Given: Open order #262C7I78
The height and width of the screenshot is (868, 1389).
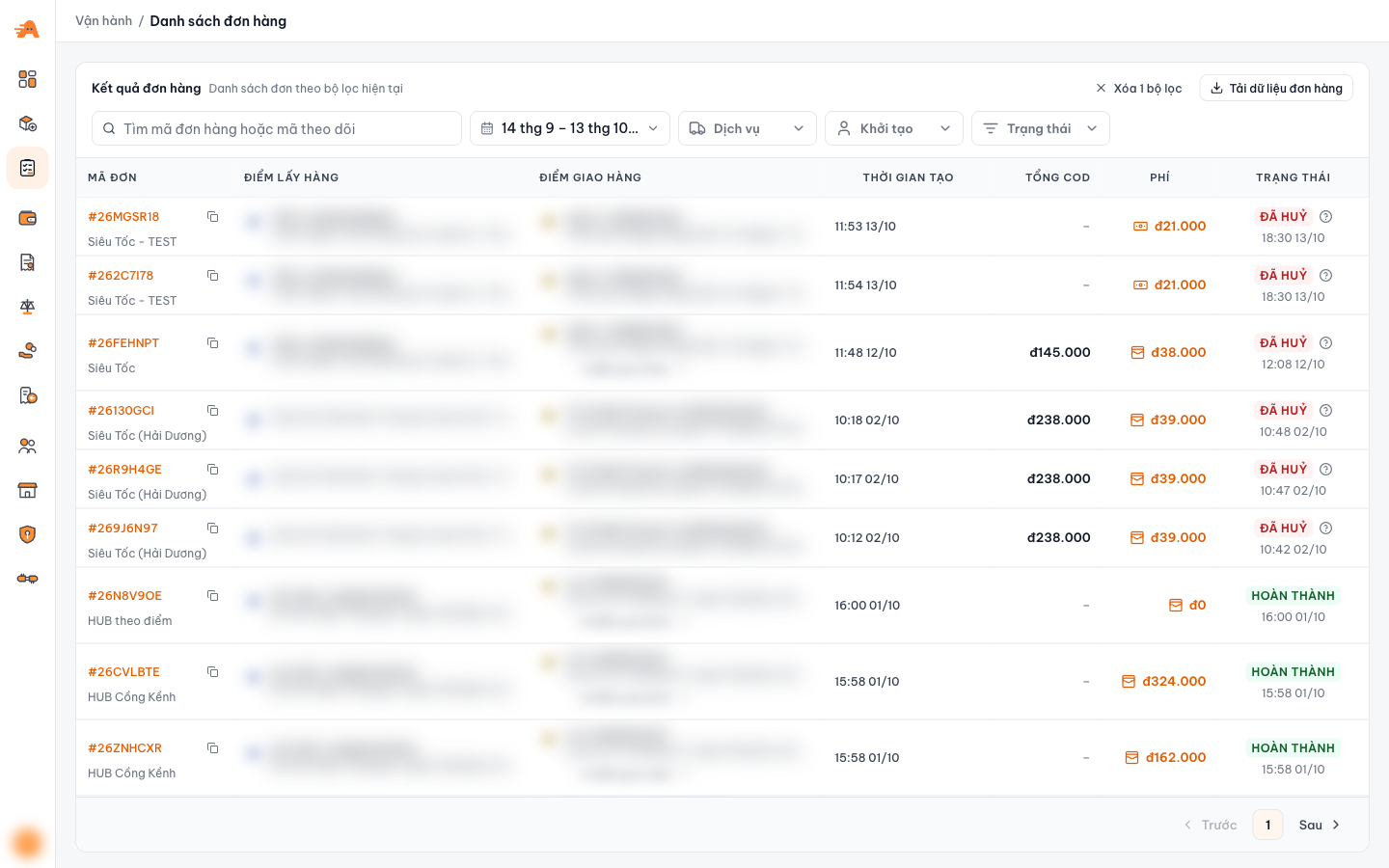Looking at the screenshot, I should pos(121,276).
